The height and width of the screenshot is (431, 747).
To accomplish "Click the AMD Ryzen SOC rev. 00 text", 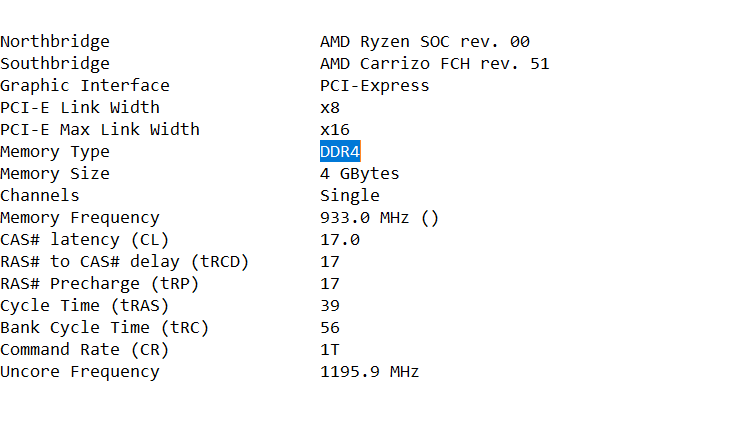I will pyautogui.click(x=424, y=42).
